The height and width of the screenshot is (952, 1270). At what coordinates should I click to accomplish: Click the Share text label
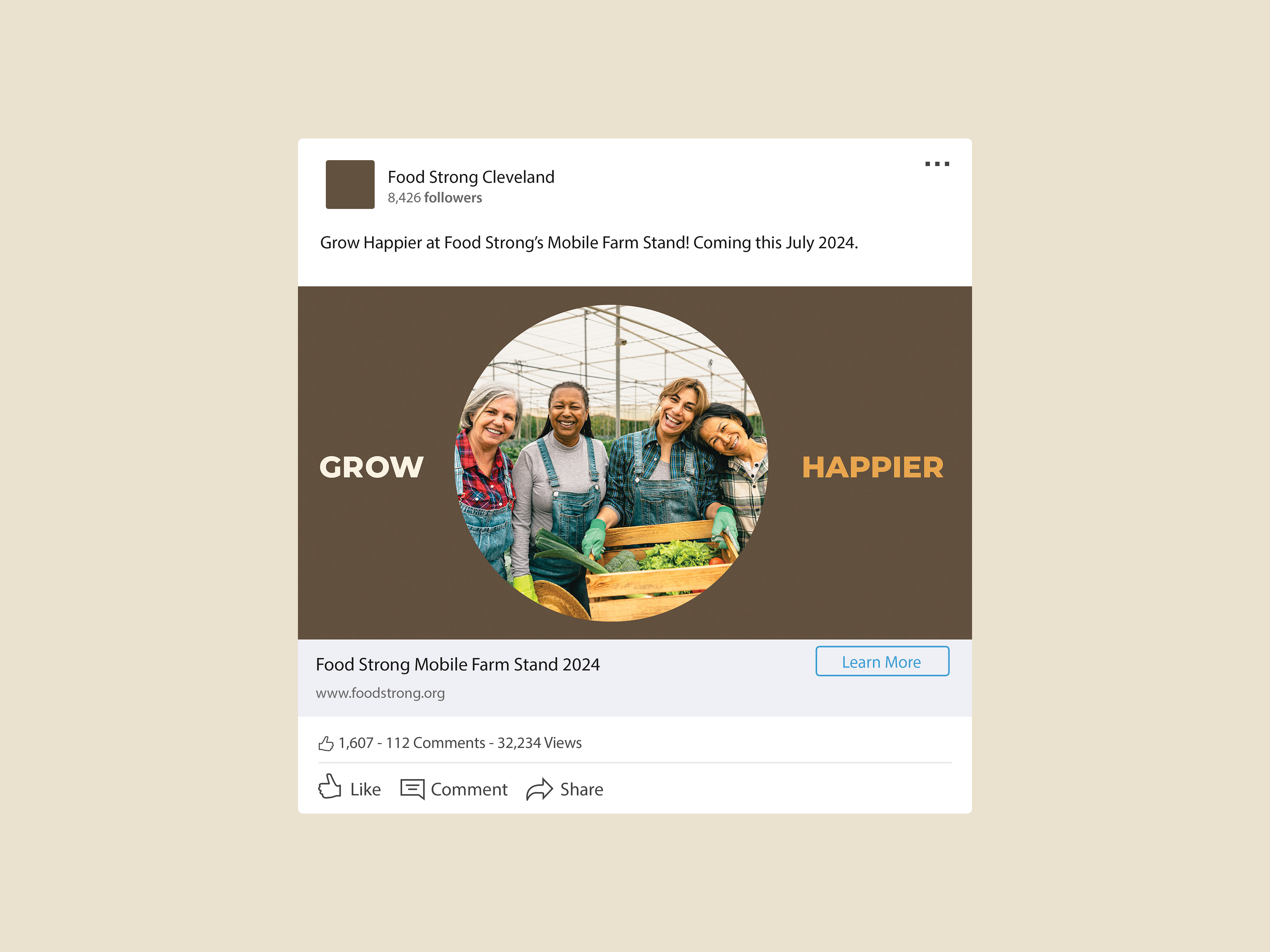click(x=582, y=790)
